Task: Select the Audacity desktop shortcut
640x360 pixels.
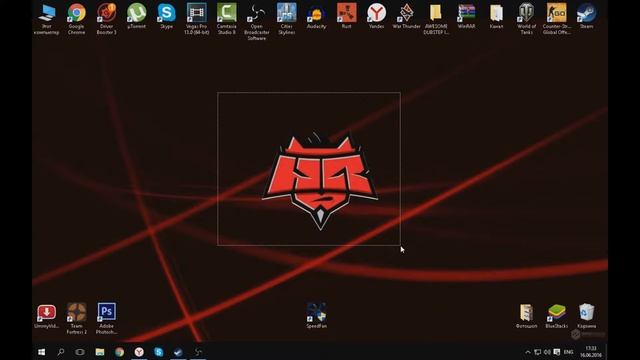Action: coord(316,16)
